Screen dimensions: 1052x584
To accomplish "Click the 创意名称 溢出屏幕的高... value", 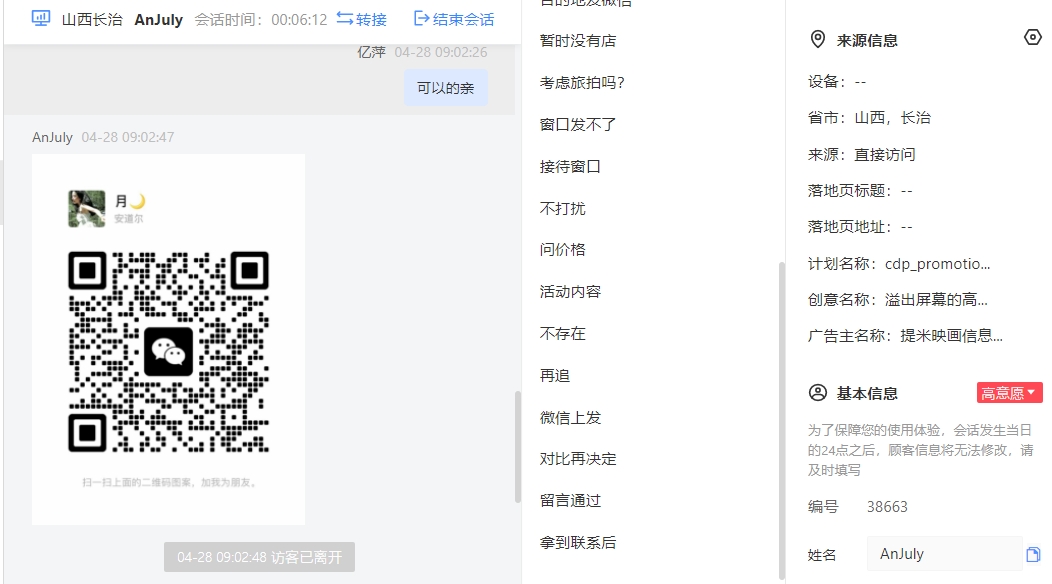I will (x=936, y=300).
